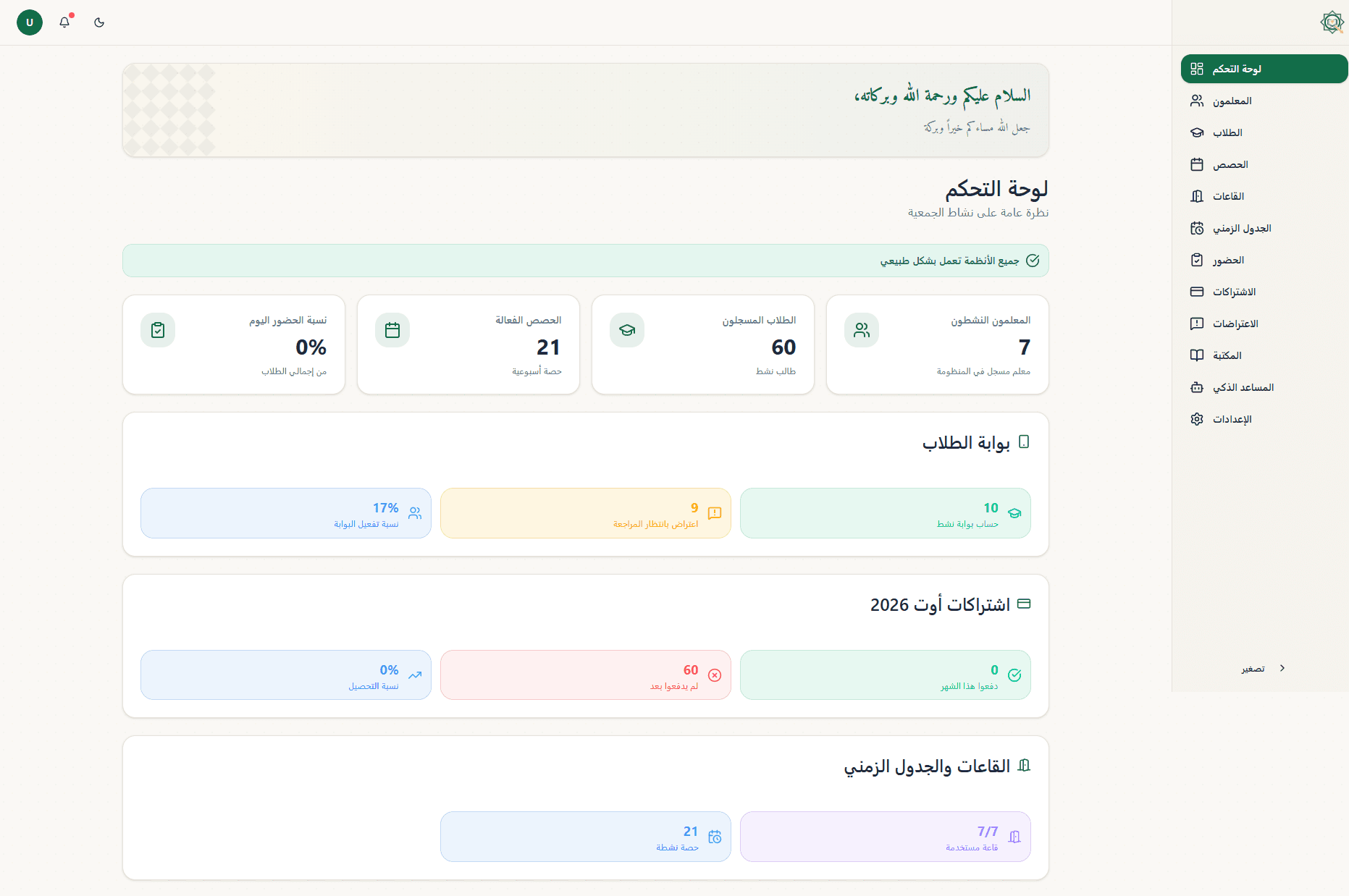This screenshot has width=1349, height=896.
Task: Go to الحصص sessions page
Action: (x=1264, y=164)
